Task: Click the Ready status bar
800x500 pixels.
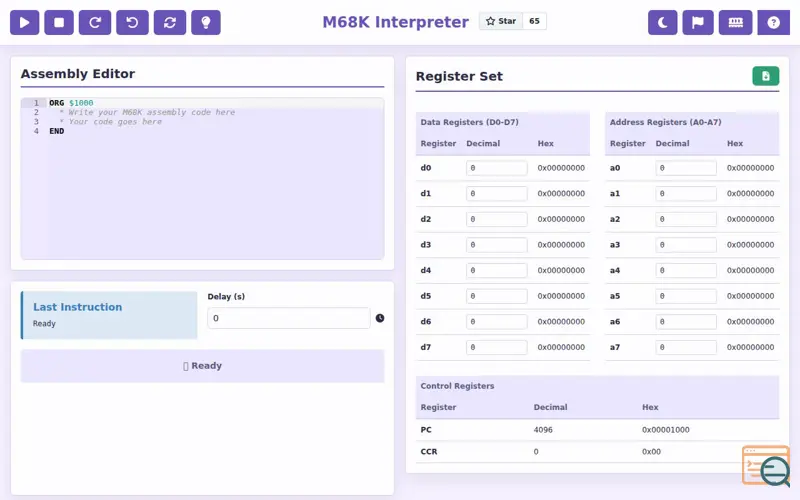Action: pyautogui.click(x=203, y=366)
